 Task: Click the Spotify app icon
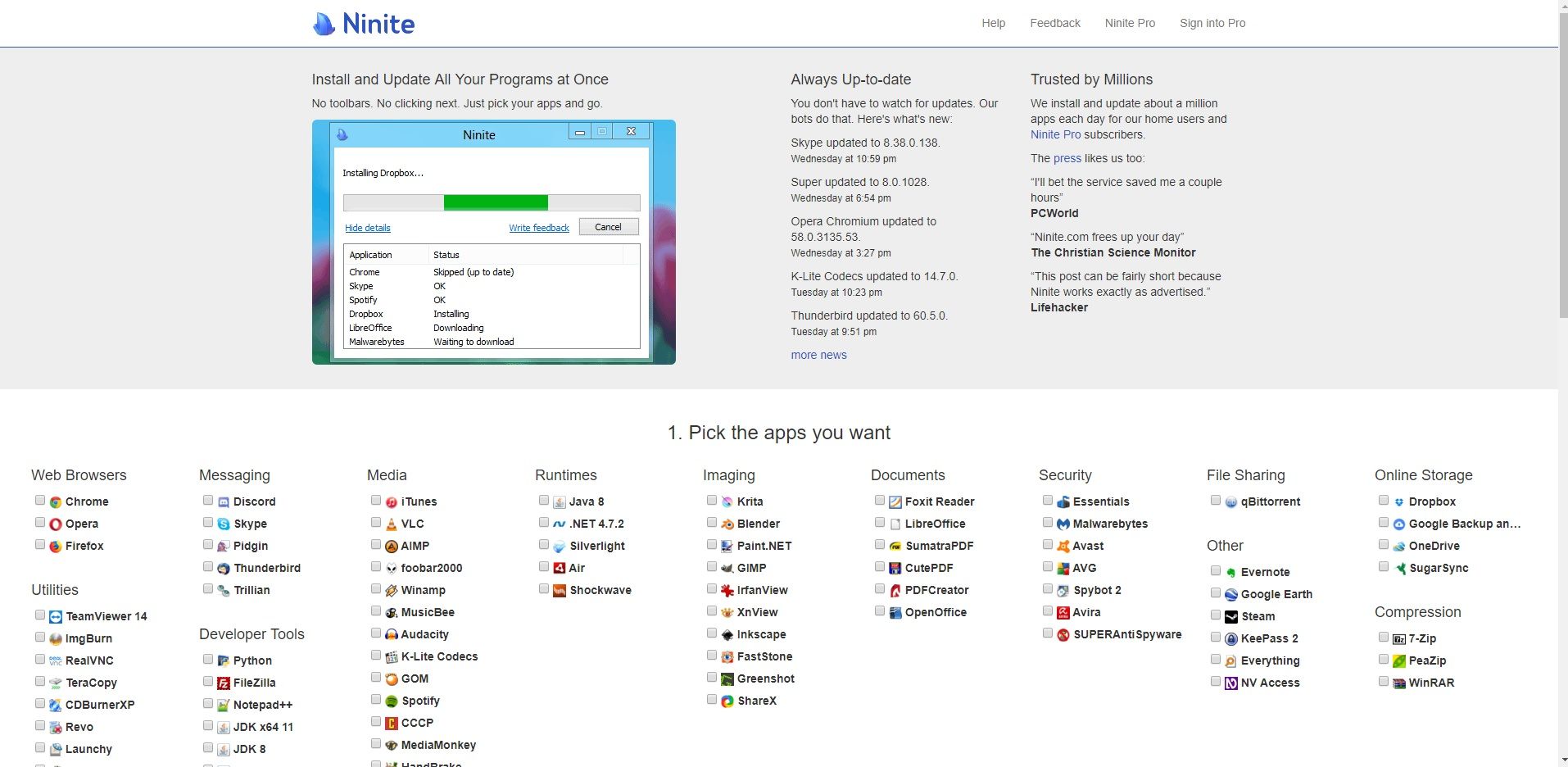pos(392,701)
